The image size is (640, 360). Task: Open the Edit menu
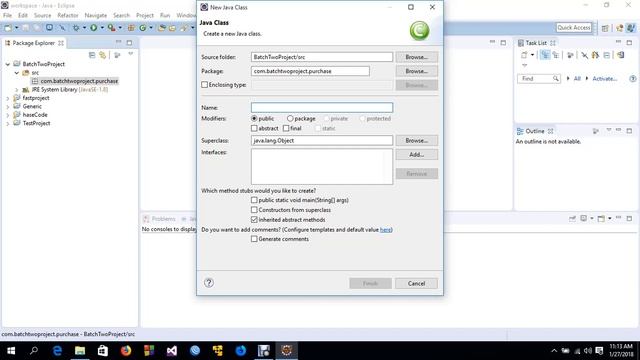point(23,15)
